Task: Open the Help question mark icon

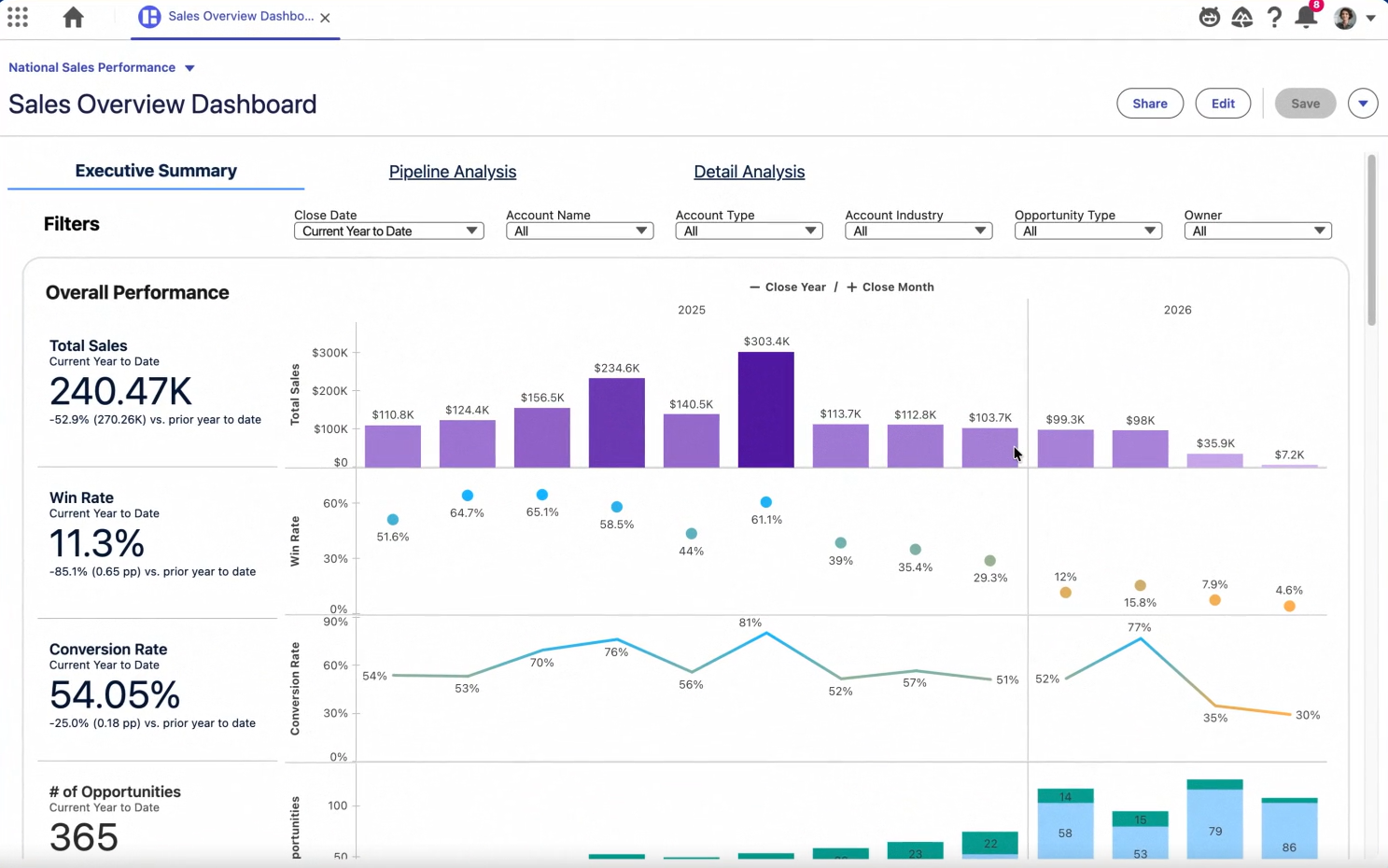Action: coord(1274,17)
